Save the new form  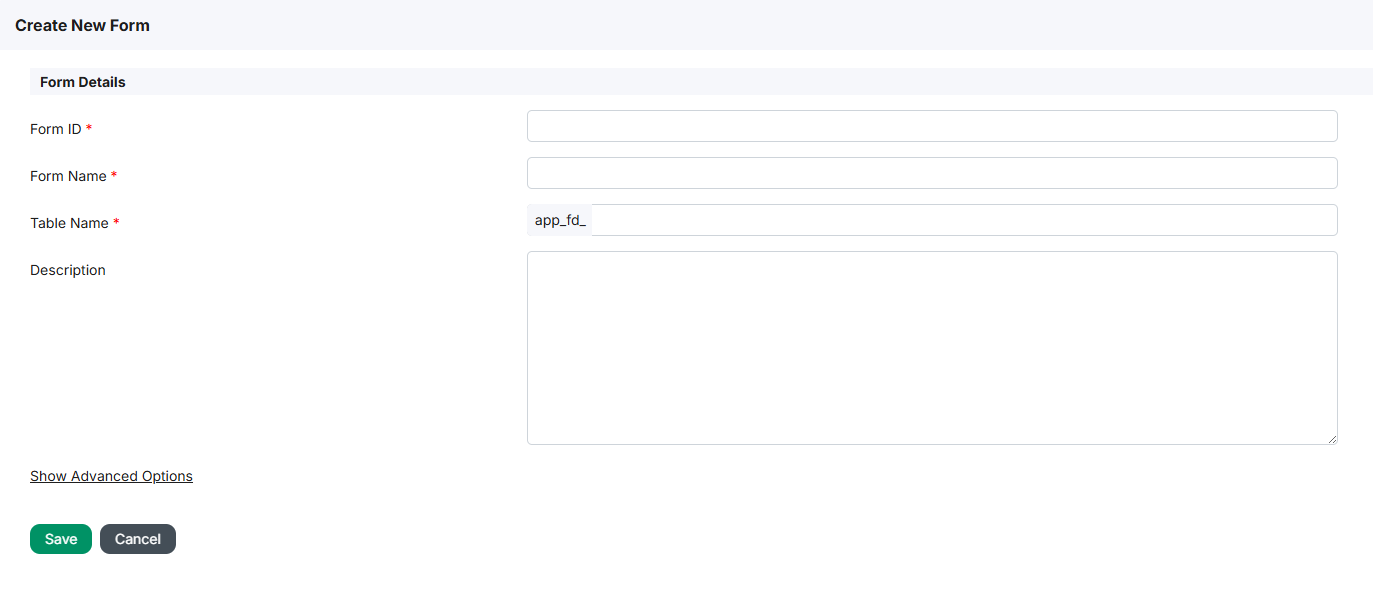coord(61,539)
